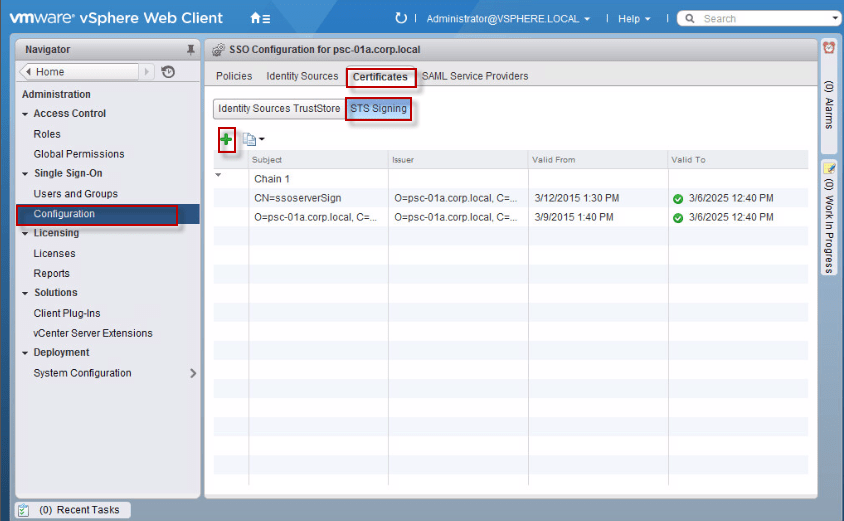844x521 pixels.
Task: Collapse the Access Control section
Action: click(x=25, y=114)
